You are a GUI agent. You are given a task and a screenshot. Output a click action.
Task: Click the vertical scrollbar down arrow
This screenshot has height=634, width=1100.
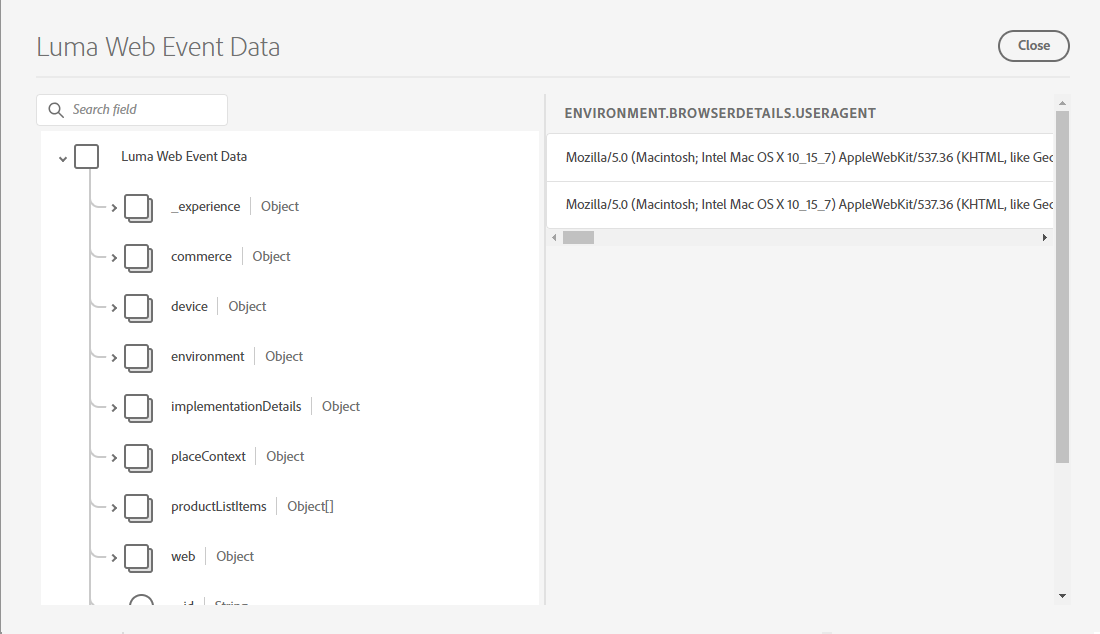[x=1062, y=596]
